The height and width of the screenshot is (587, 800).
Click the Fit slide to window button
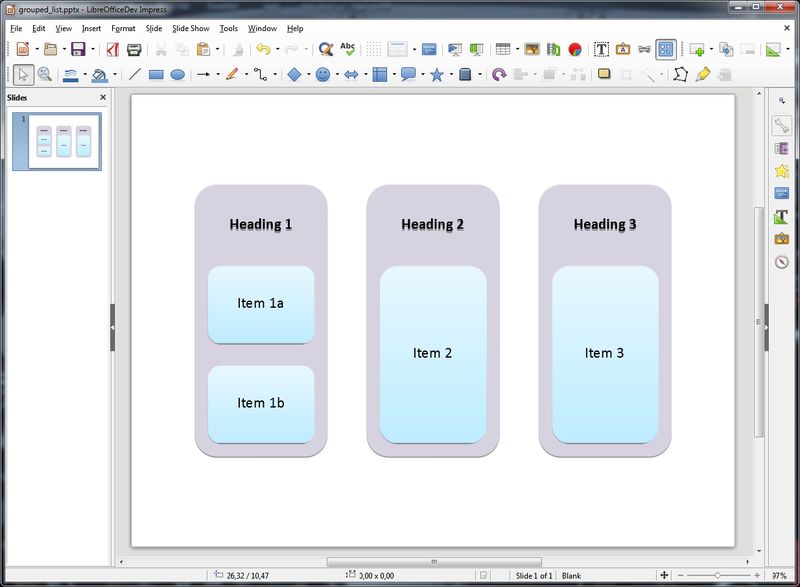pos(664,575)
